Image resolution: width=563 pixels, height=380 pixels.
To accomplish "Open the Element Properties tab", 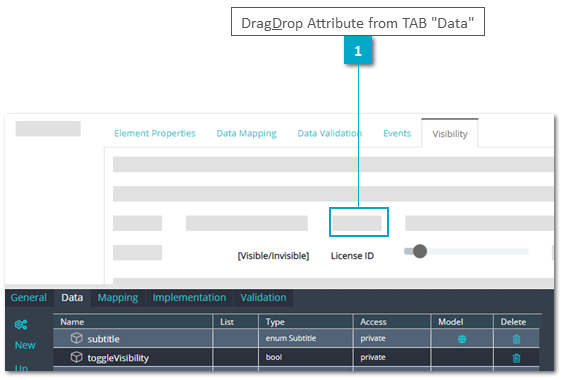I will coord(155,133).
